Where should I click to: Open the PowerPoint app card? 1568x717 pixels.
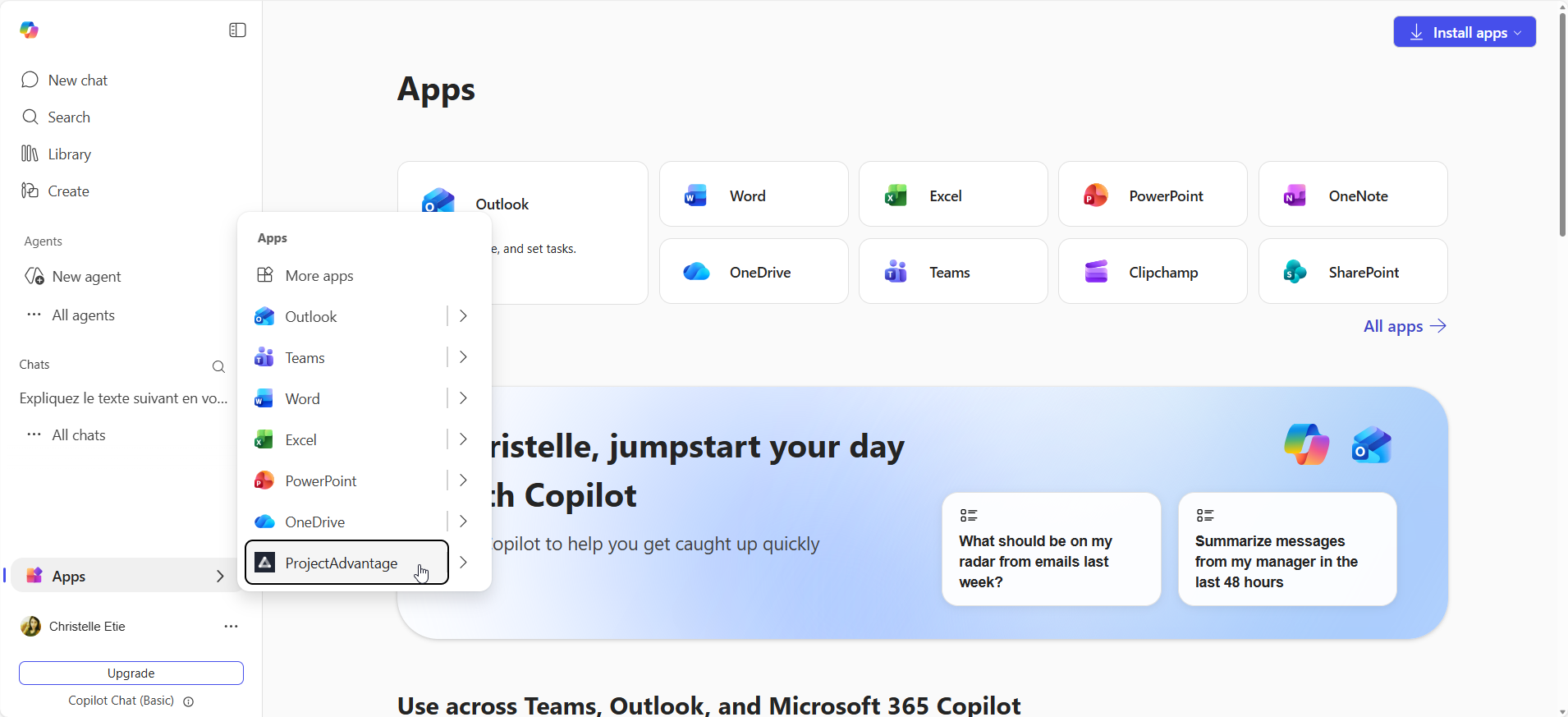(1153, 194)
